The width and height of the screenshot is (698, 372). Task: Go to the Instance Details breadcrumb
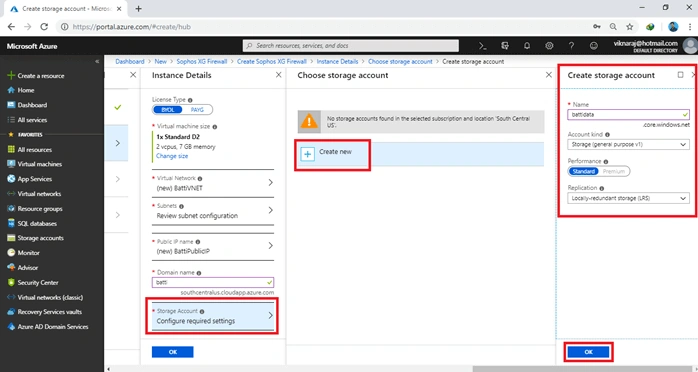337,61
